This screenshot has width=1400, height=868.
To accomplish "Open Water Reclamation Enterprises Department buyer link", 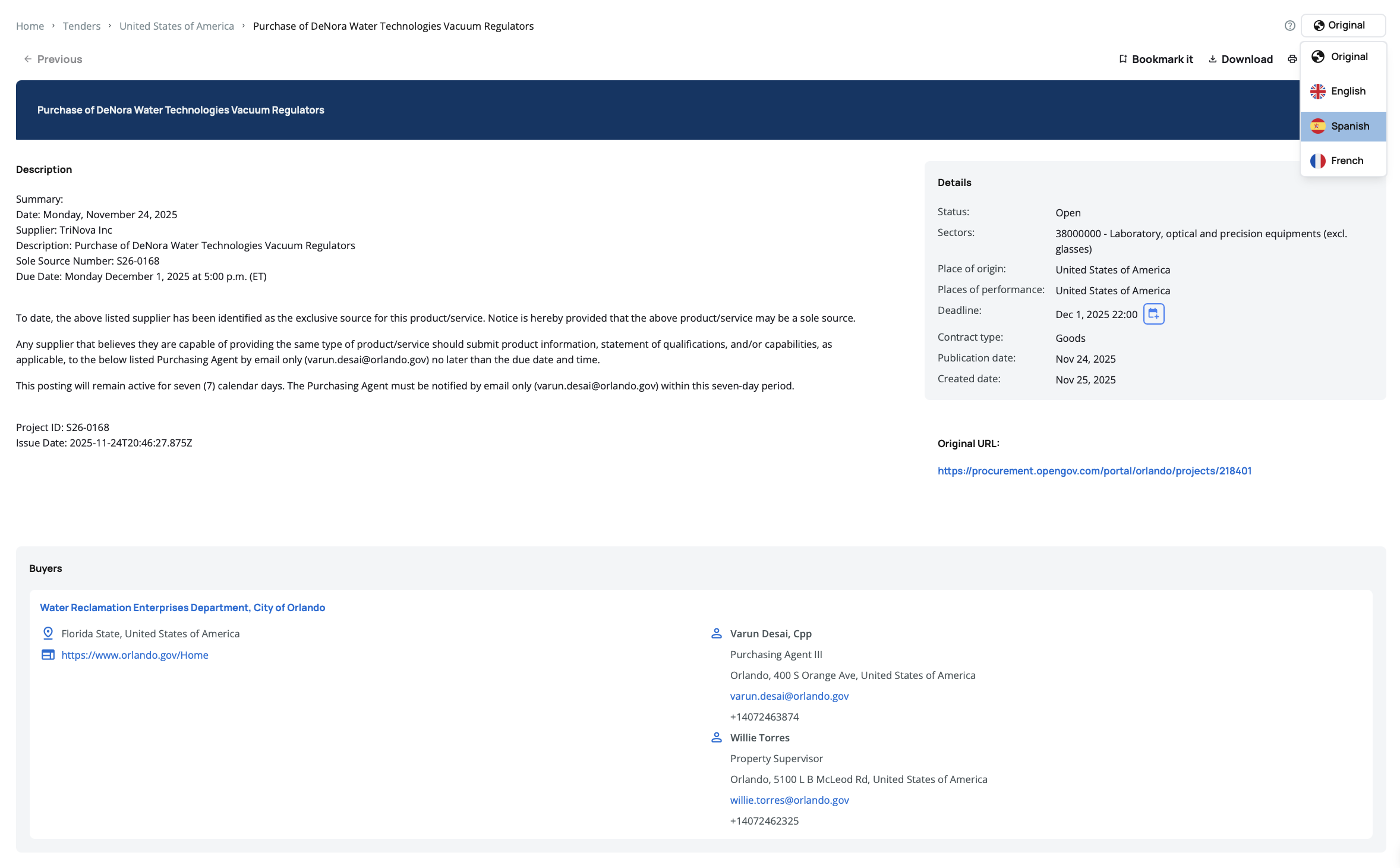I will coord(182,608).
